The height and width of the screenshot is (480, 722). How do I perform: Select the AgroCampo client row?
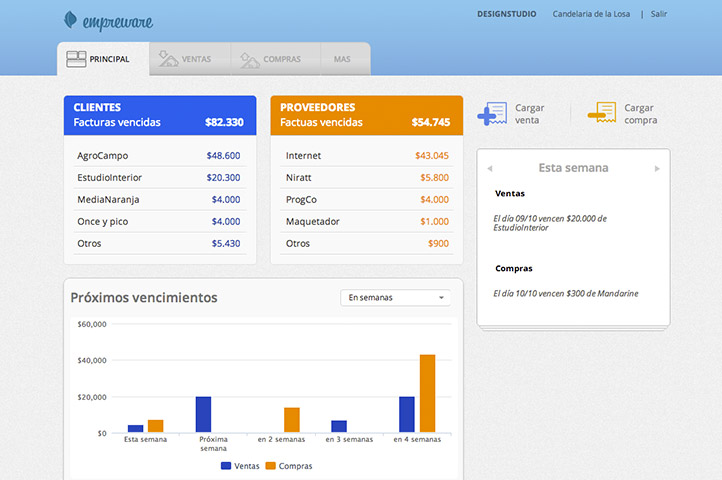(159, 156)
